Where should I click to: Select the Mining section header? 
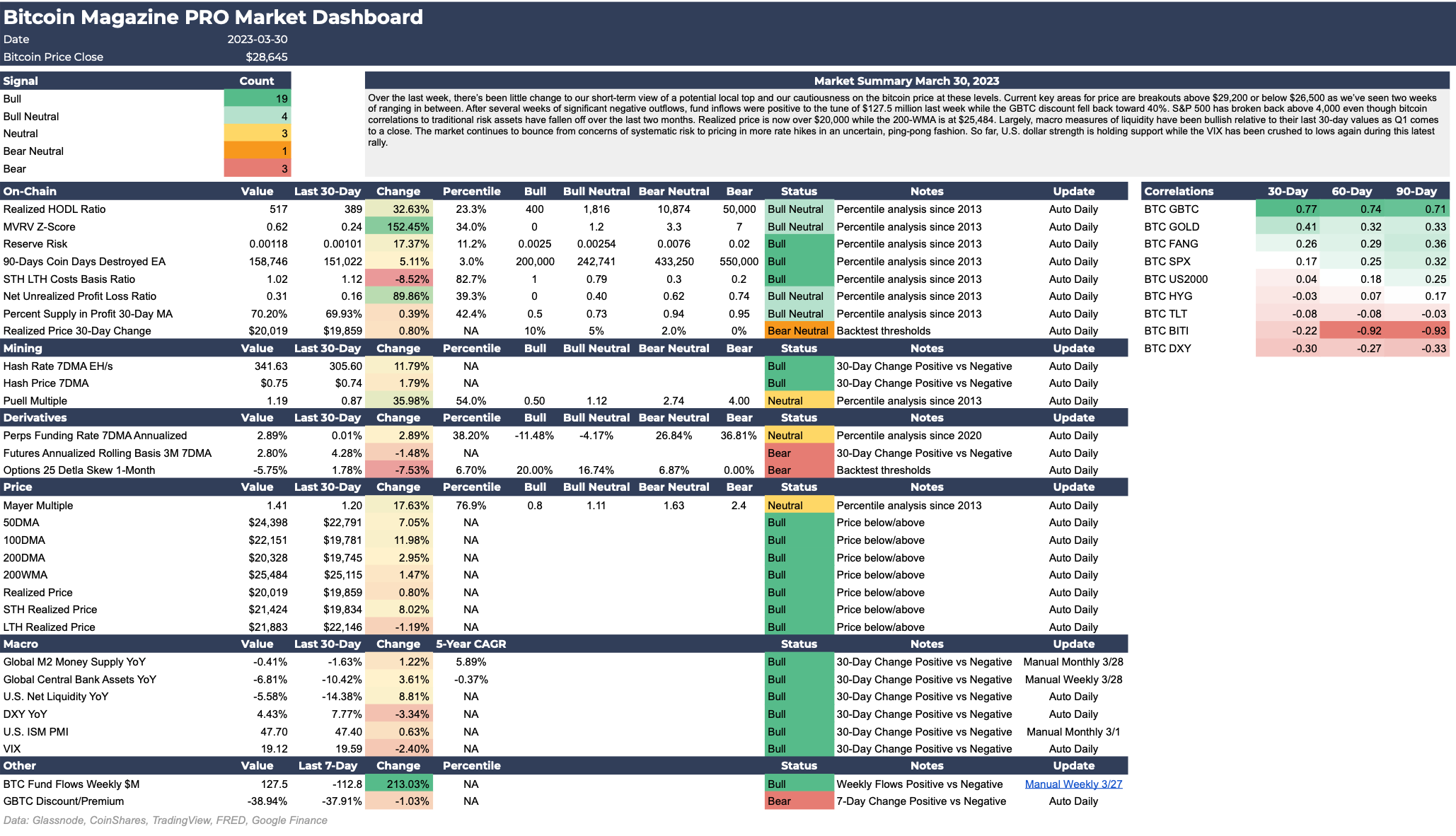21,348
